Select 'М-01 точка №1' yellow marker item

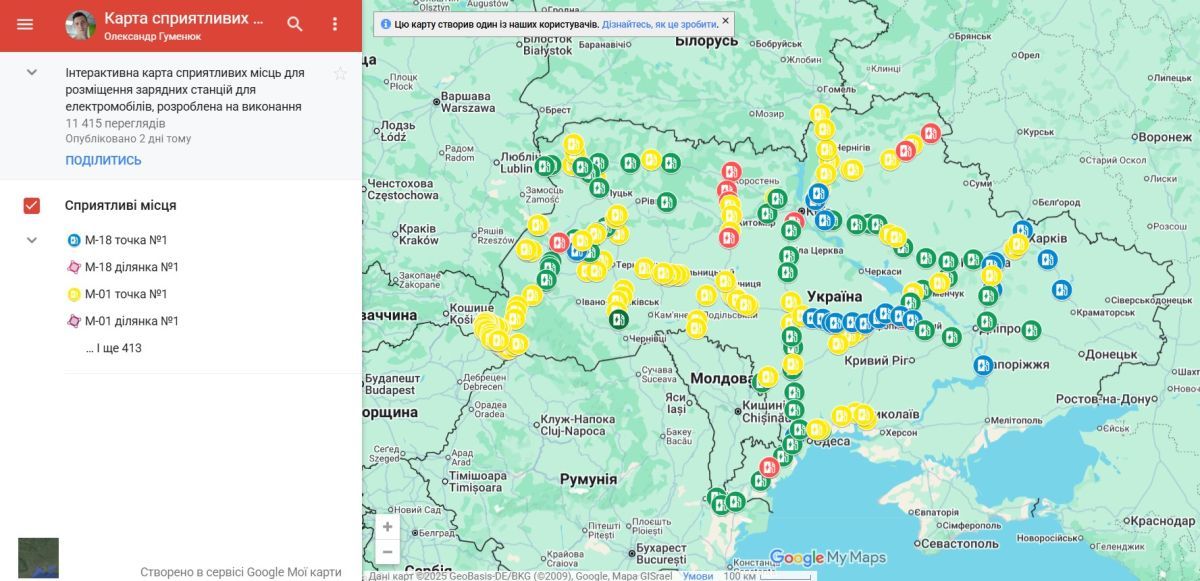click(125, 294)
